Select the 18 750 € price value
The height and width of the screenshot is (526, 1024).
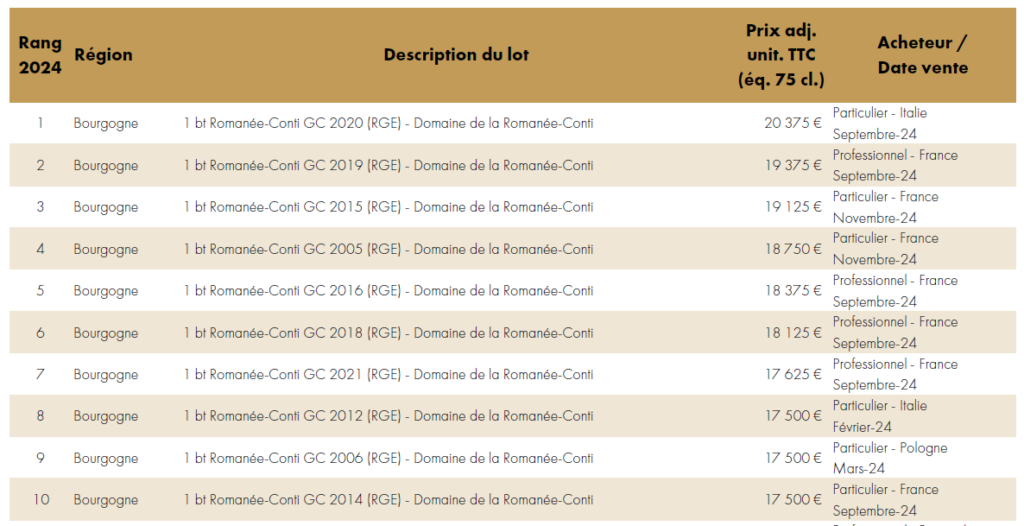pyautogui.click(x=793, y=249)
